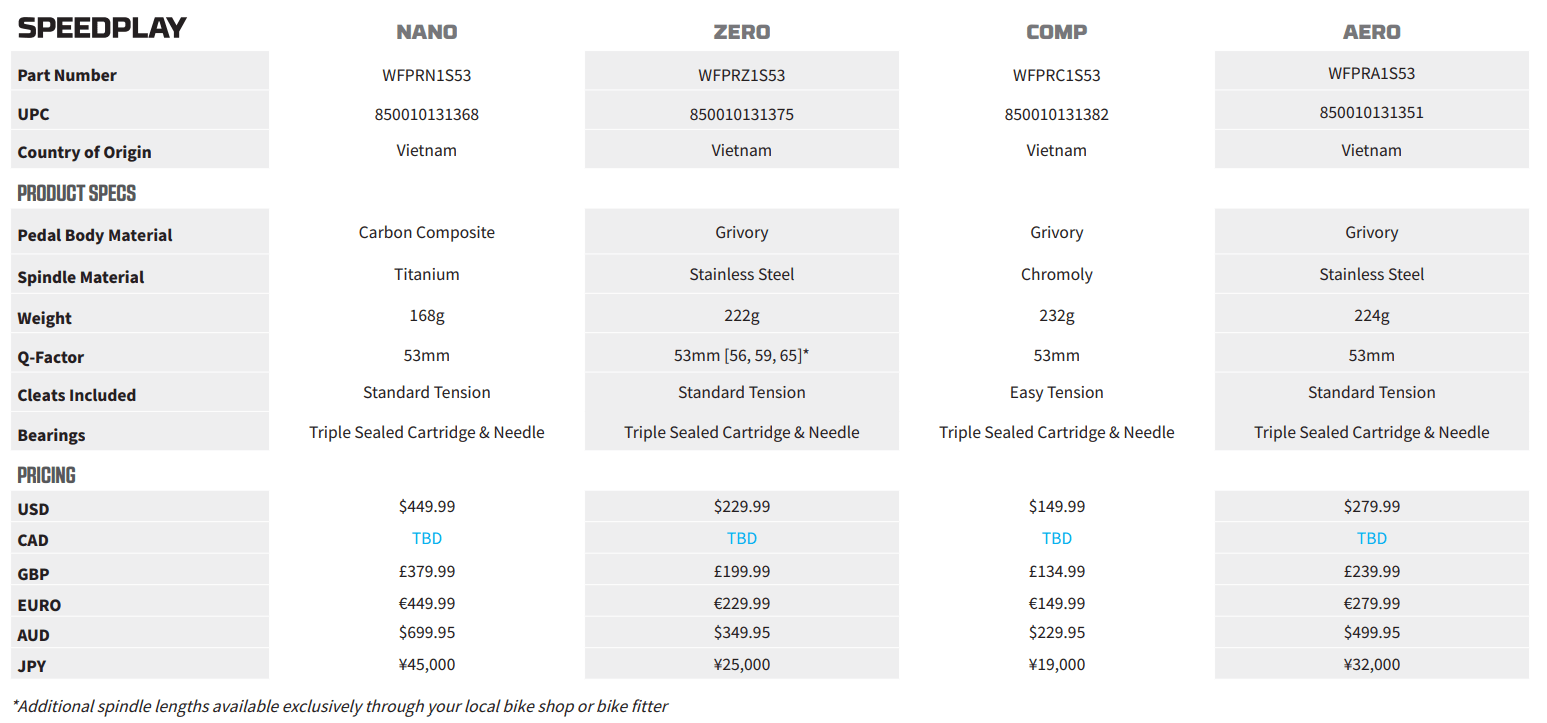This screenshot has height=723, width=1547.
Task: Click the AERO column header
Action: coord(1372,32)
